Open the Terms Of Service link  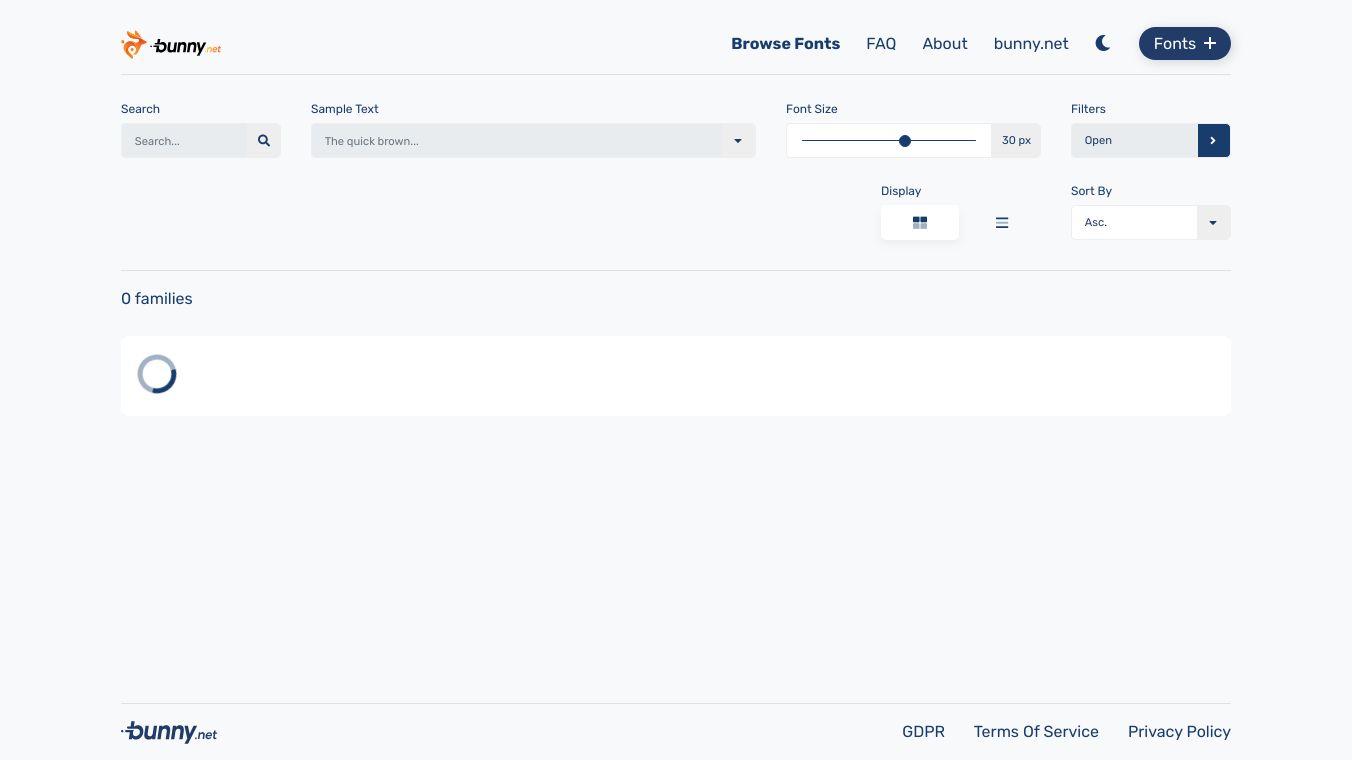pyautogui.click(x=1036, y=732)
